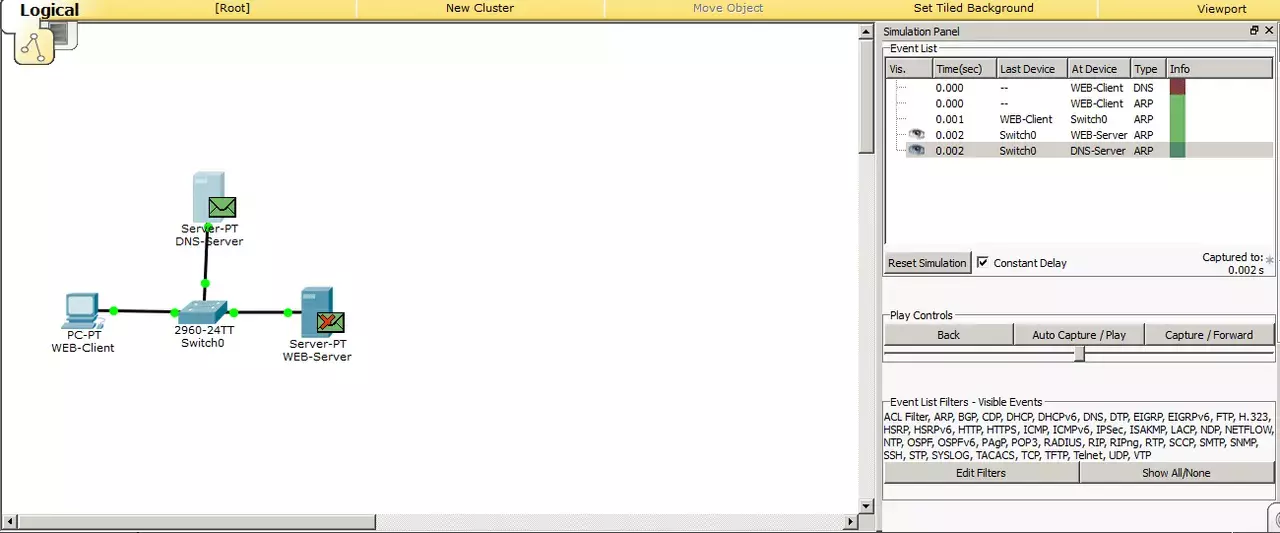
Task: Select the 0.000 ARP event at WEB-Client
Action: [x=1079, y=104]
